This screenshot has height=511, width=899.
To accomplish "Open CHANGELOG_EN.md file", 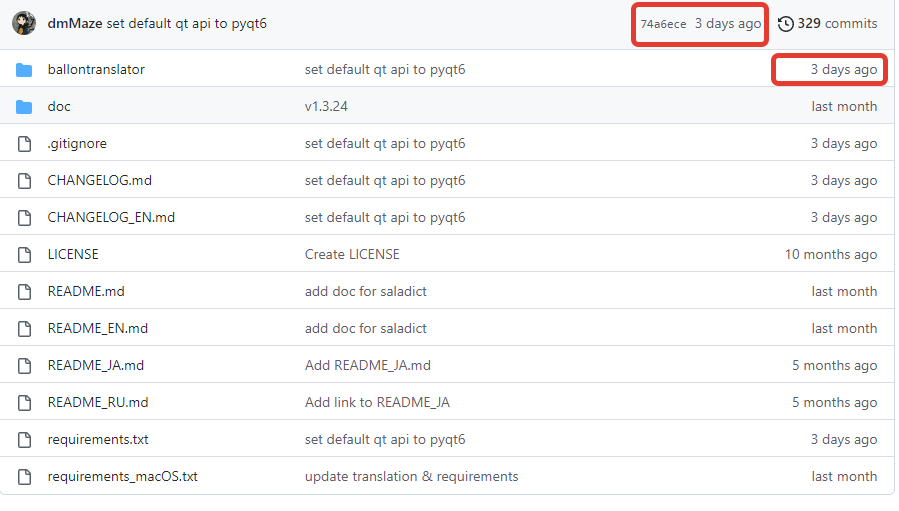I will pyautogui.click(x=111, y=217).
